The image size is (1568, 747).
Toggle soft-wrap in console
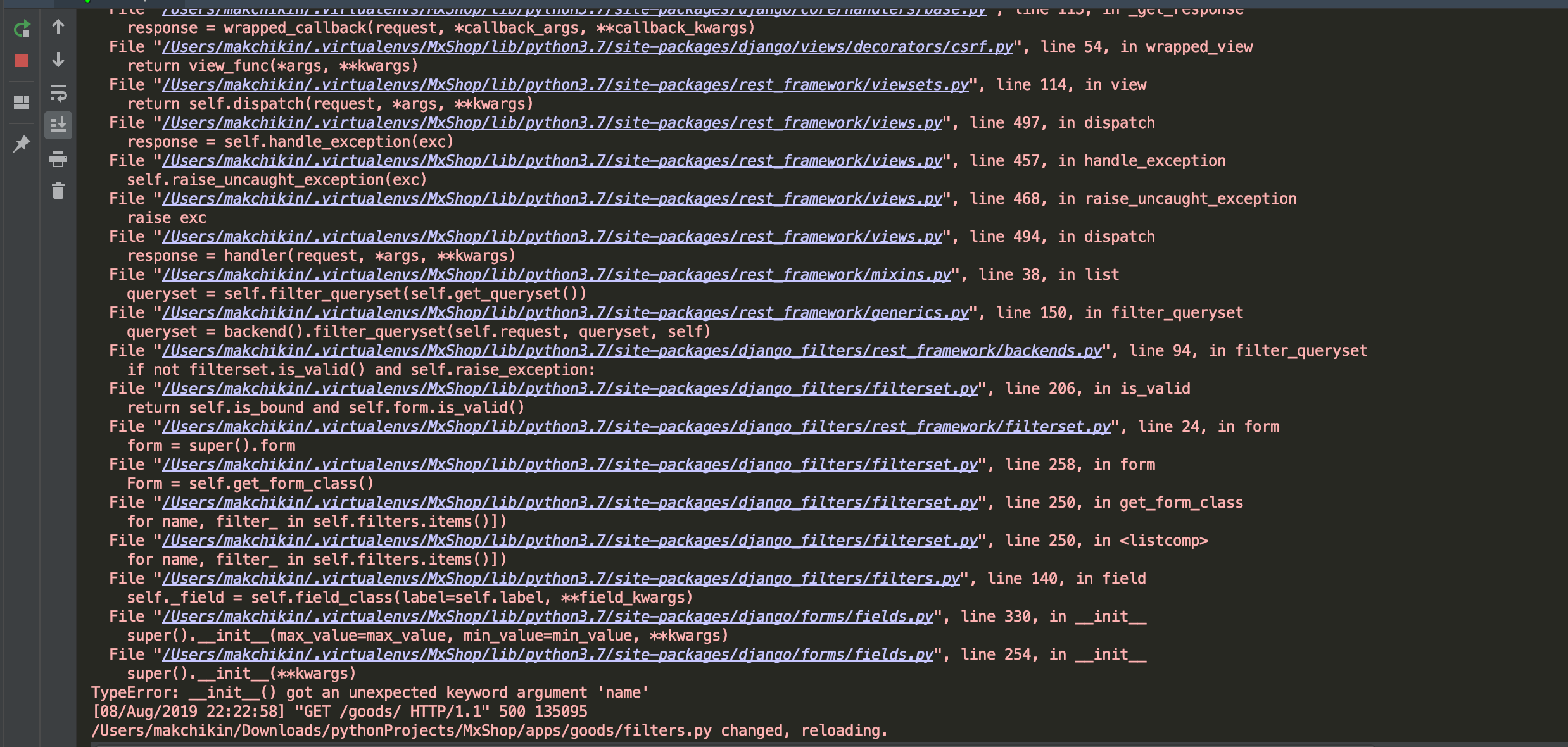point(58,94)
